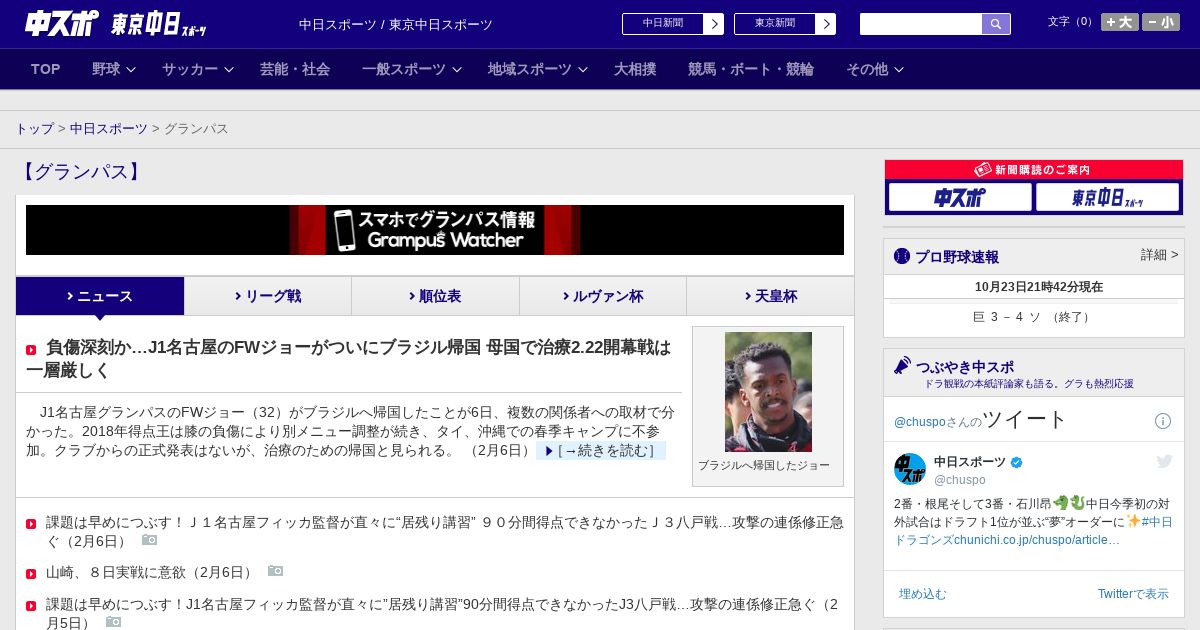This screenshot has height=630, width=1200.
Task: Click the Chunichi Sports header logo
Action: click(115, 23)
